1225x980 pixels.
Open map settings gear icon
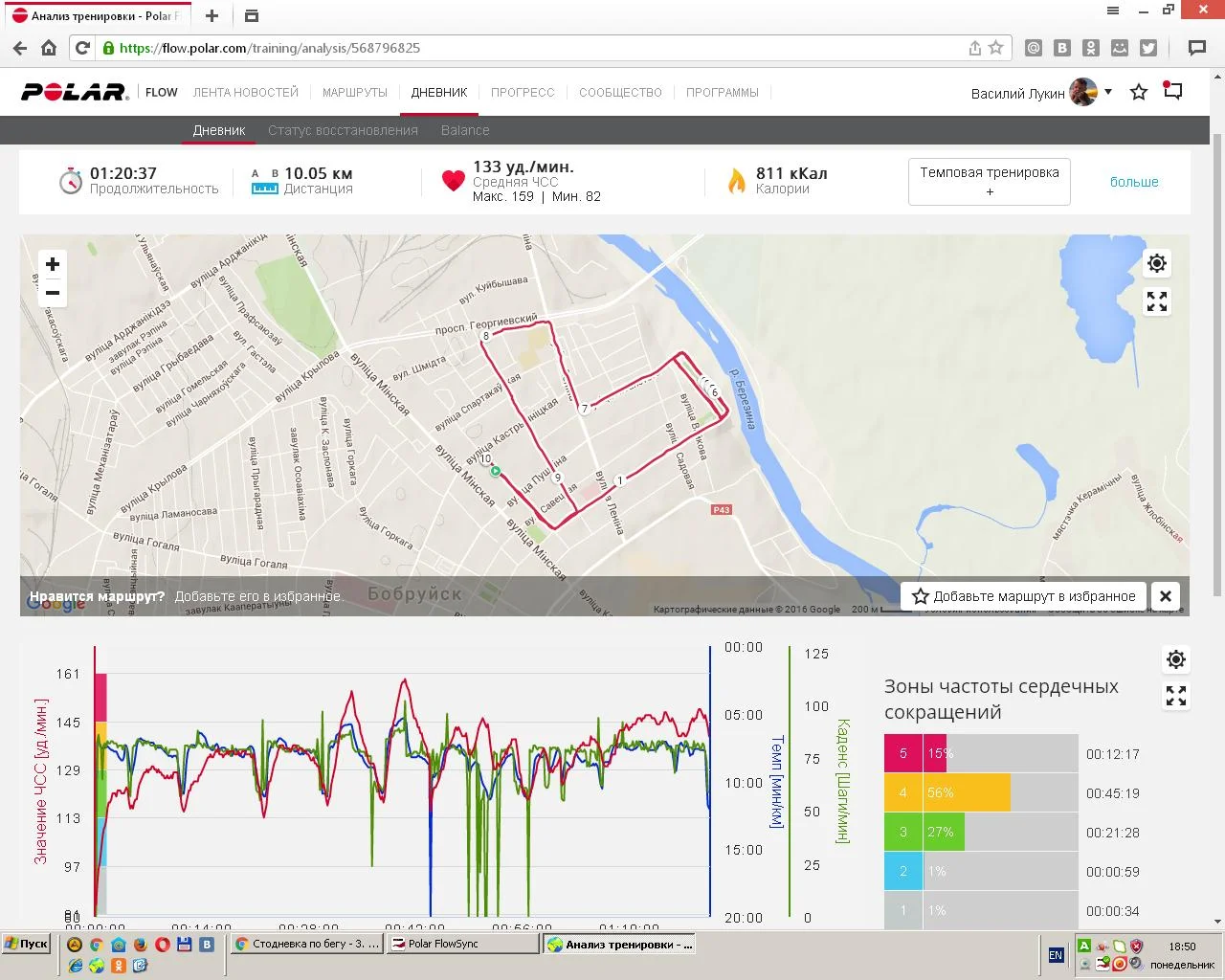pyautogui.click(x=1157, y=263)
